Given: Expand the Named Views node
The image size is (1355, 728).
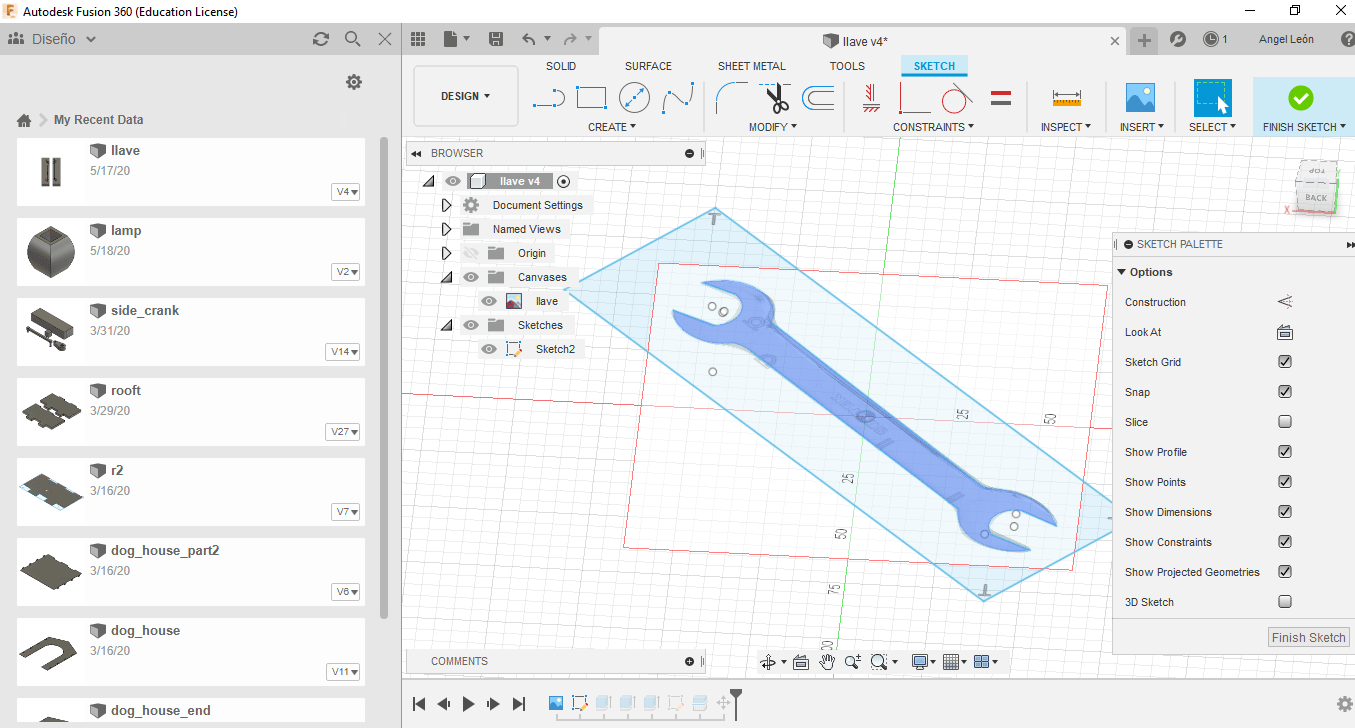Looking at the screenshot, I should (447, 229).
